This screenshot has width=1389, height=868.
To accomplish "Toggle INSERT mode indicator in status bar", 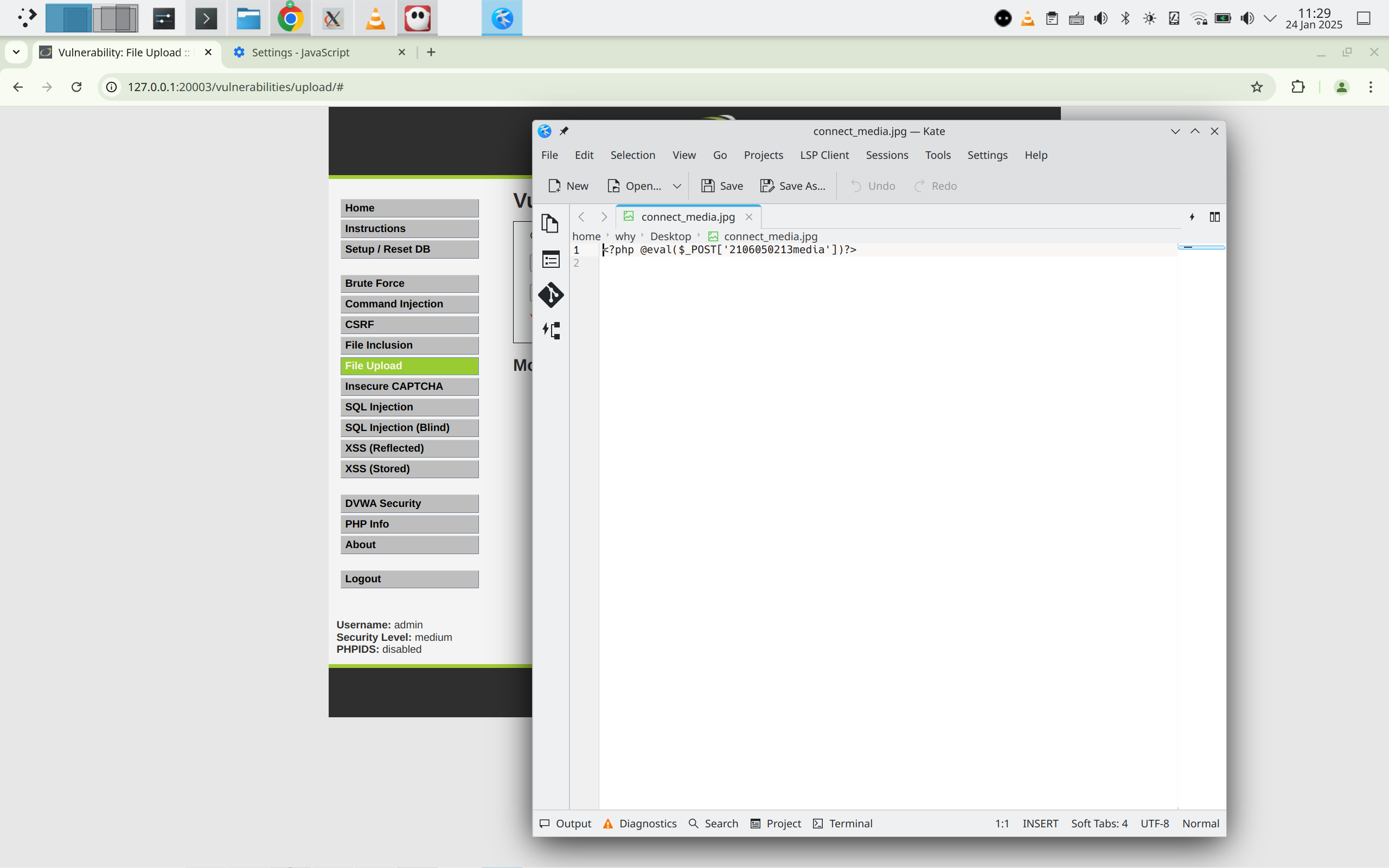I will 1039,823.
